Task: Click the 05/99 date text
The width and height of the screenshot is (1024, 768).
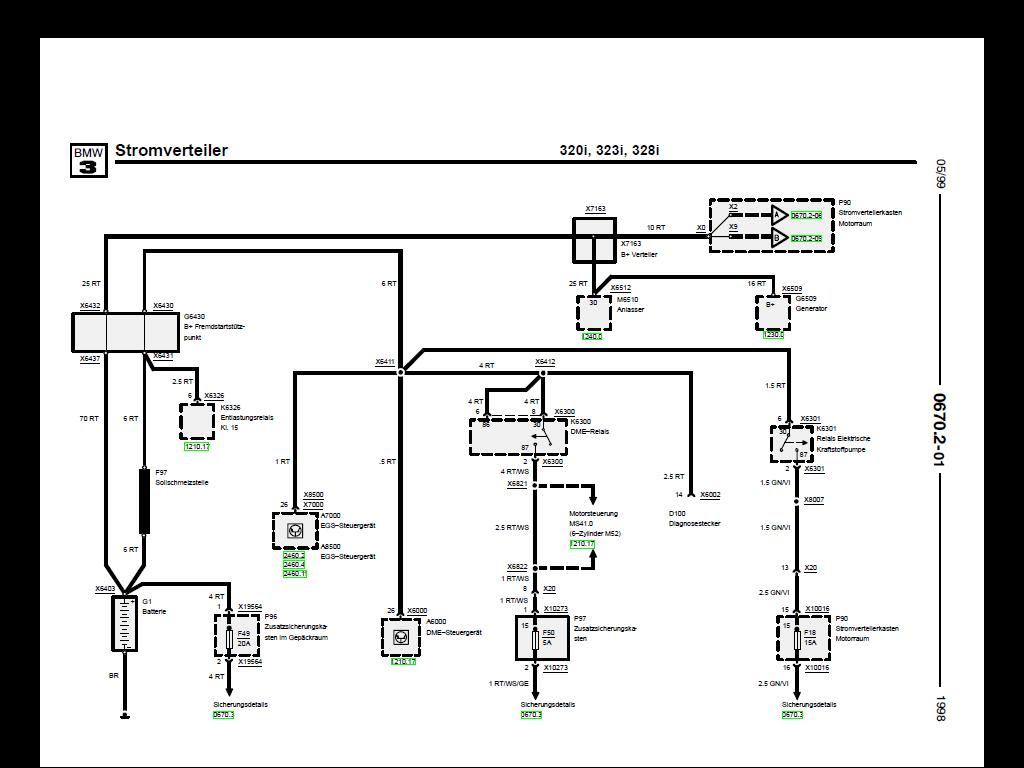Action: (x=940, y=173)
